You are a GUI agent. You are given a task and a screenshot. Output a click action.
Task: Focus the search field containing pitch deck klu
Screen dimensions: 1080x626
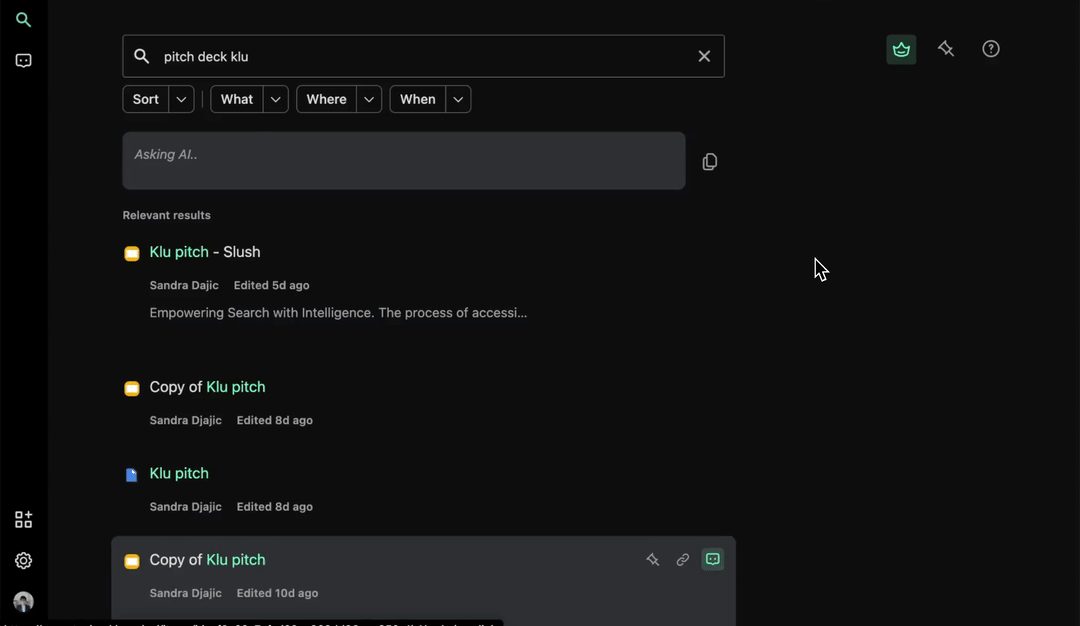(424, 56)
